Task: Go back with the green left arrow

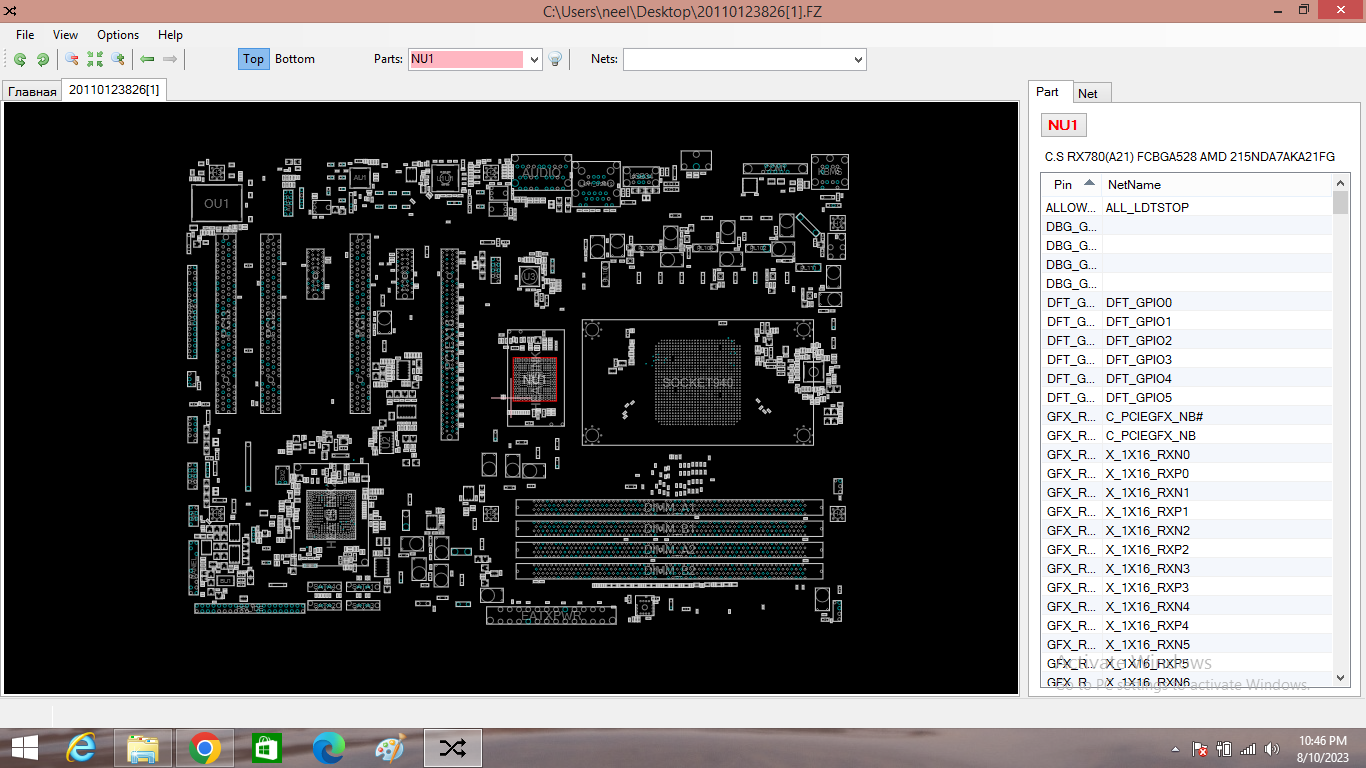Action: (x=147, y=59)
